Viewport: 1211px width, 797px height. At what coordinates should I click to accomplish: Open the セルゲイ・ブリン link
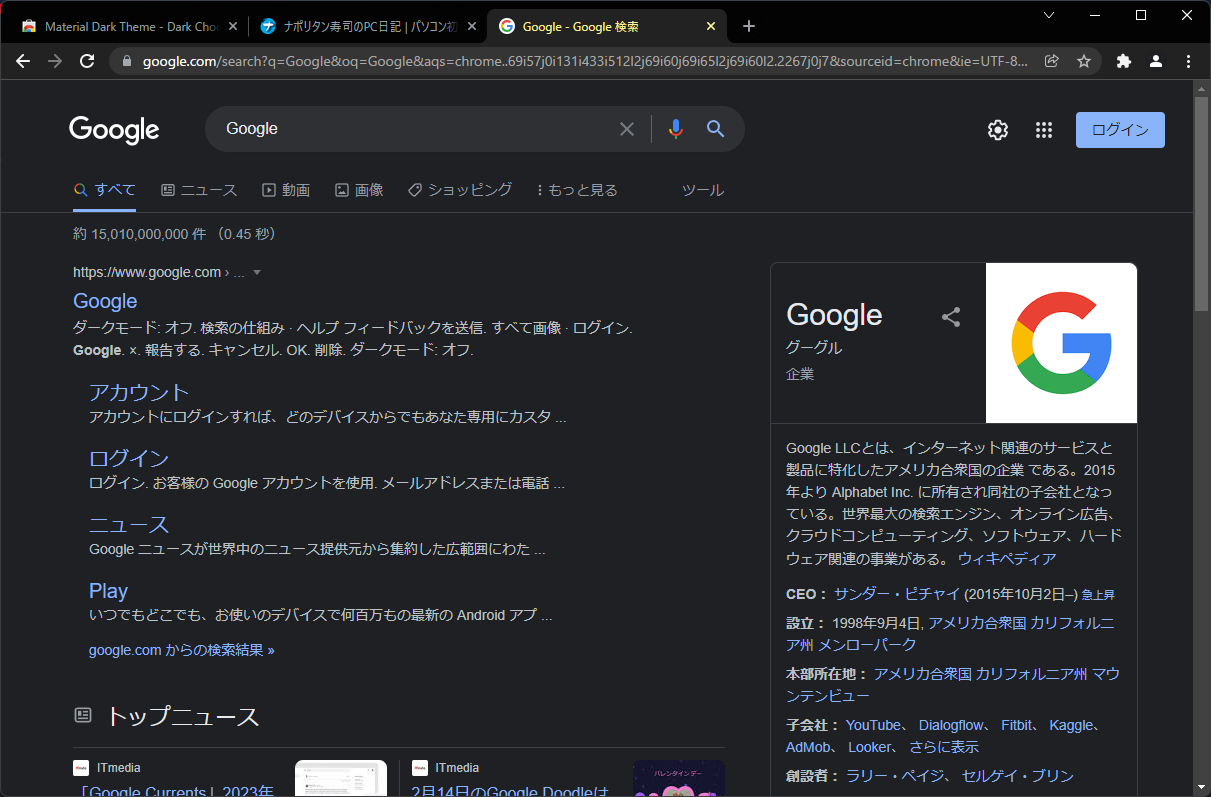pyautogui.click(x=1018, y=776)
